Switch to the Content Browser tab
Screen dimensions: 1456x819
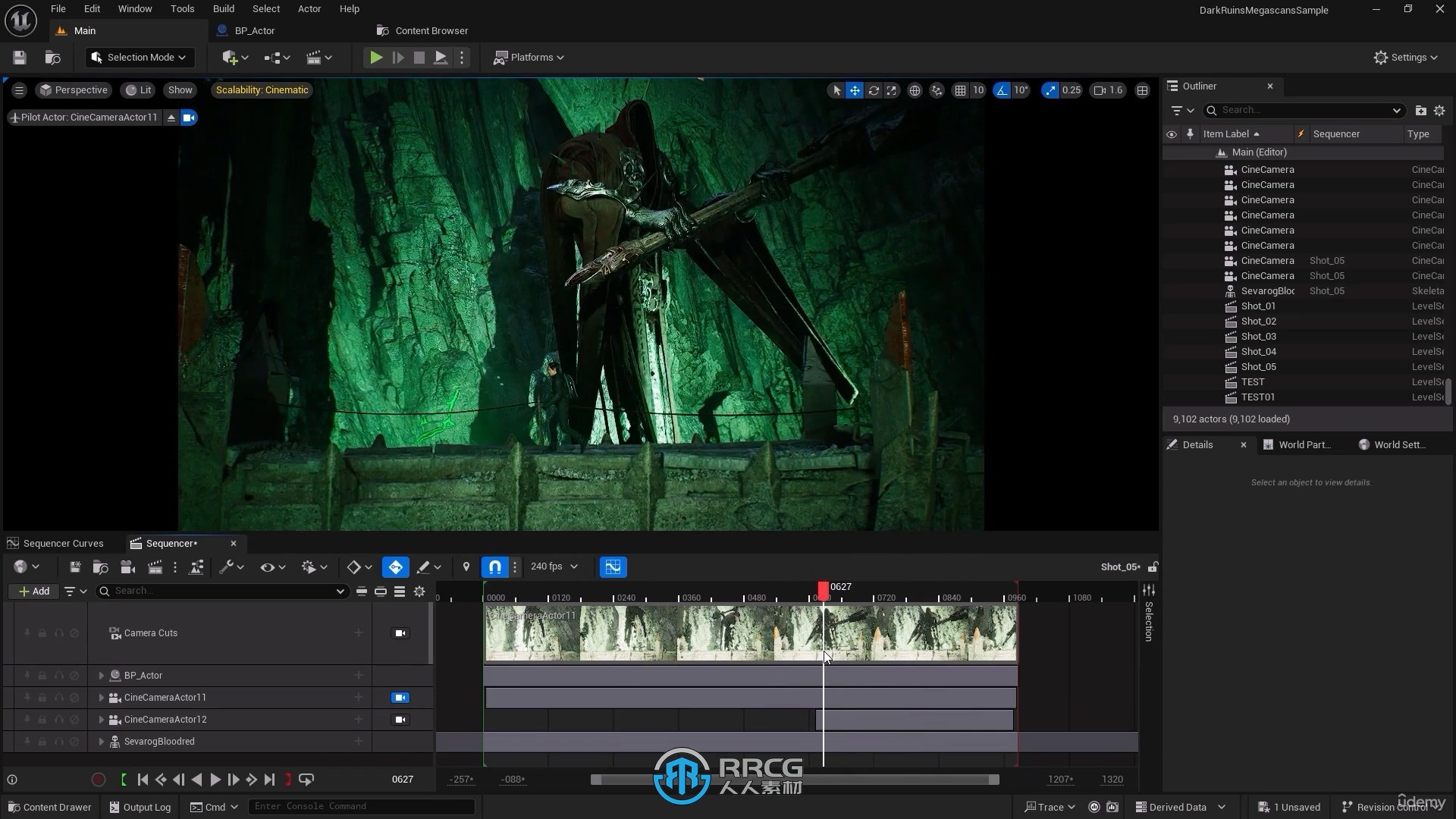point(431,31)
